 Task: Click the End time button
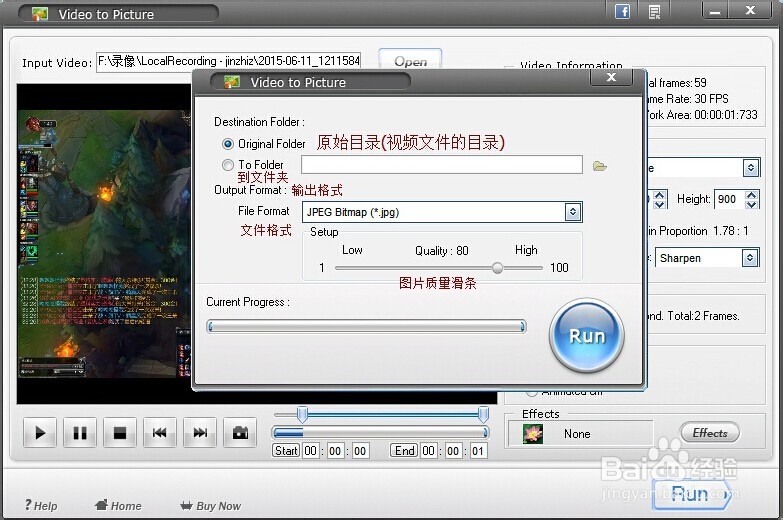[404, 451]
